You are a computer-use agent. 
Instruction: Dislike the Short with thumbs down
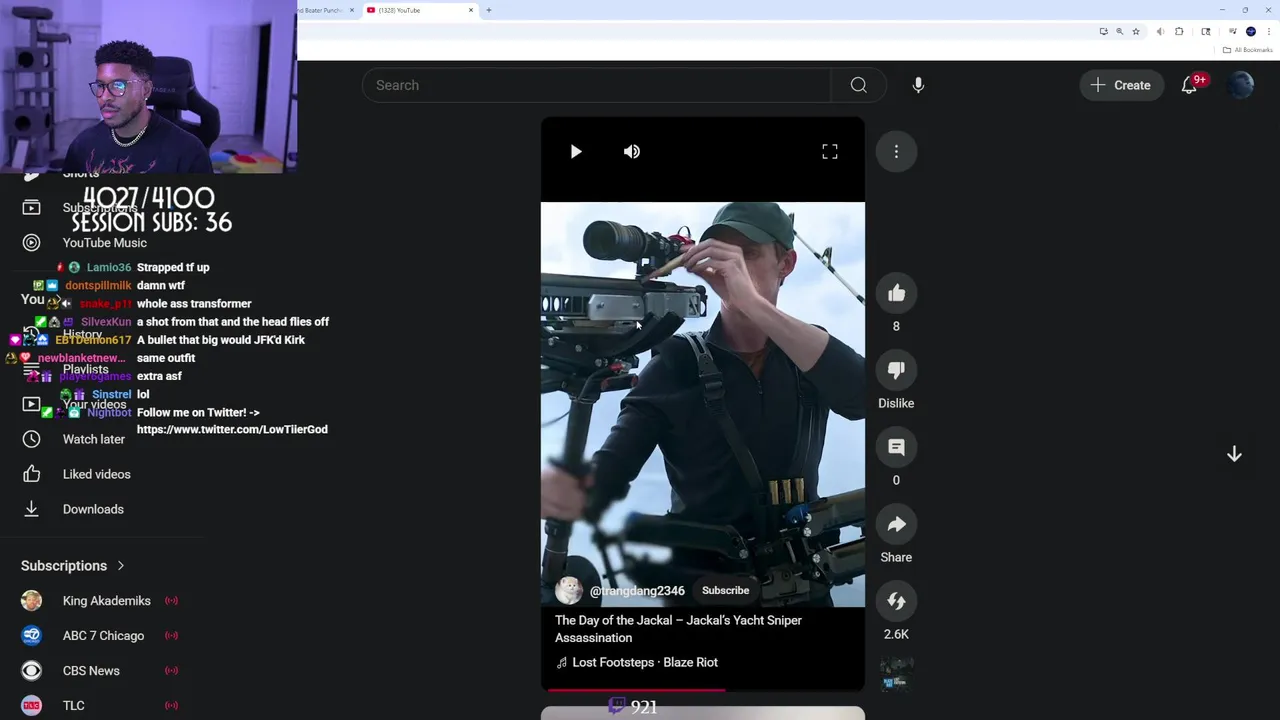click(x=896, y=370)
